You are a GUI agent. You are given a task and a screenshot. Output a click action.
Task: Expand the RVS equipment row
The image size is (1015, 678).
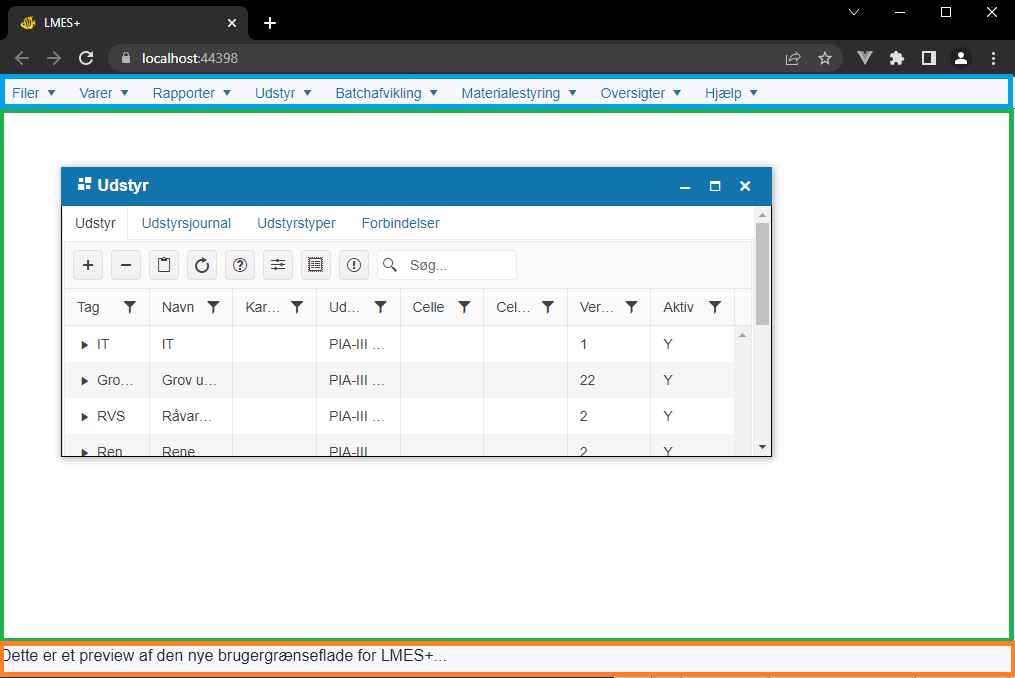pos(84,416)
